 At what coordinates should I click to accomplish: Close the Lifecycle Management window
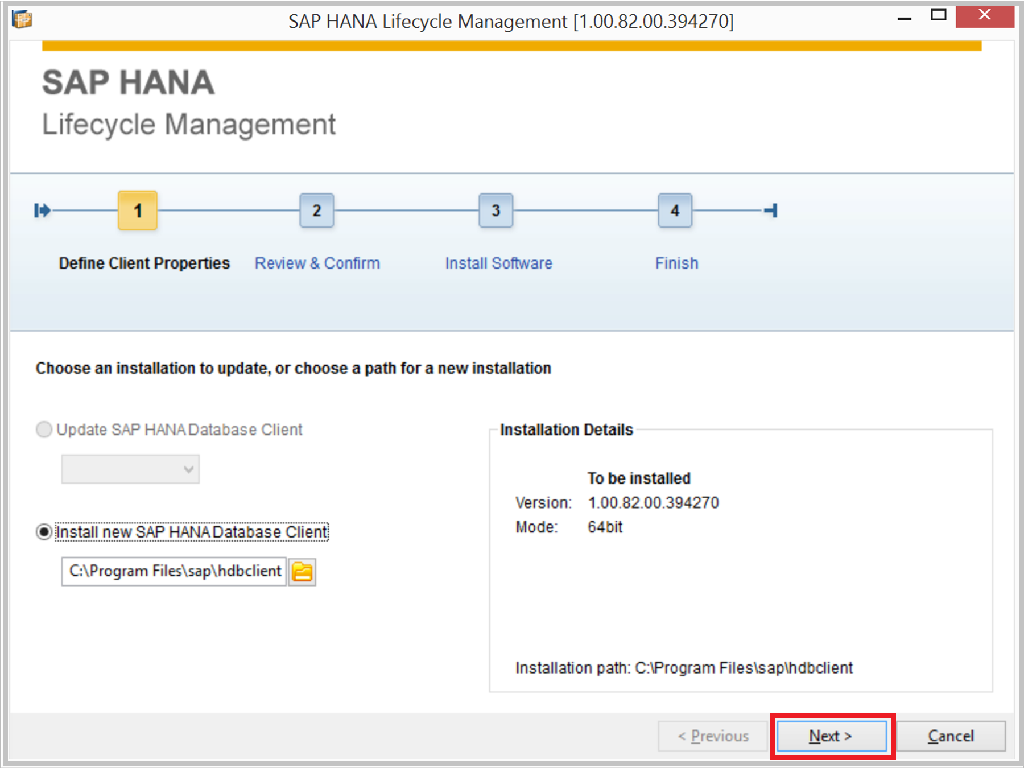point(985,16)
